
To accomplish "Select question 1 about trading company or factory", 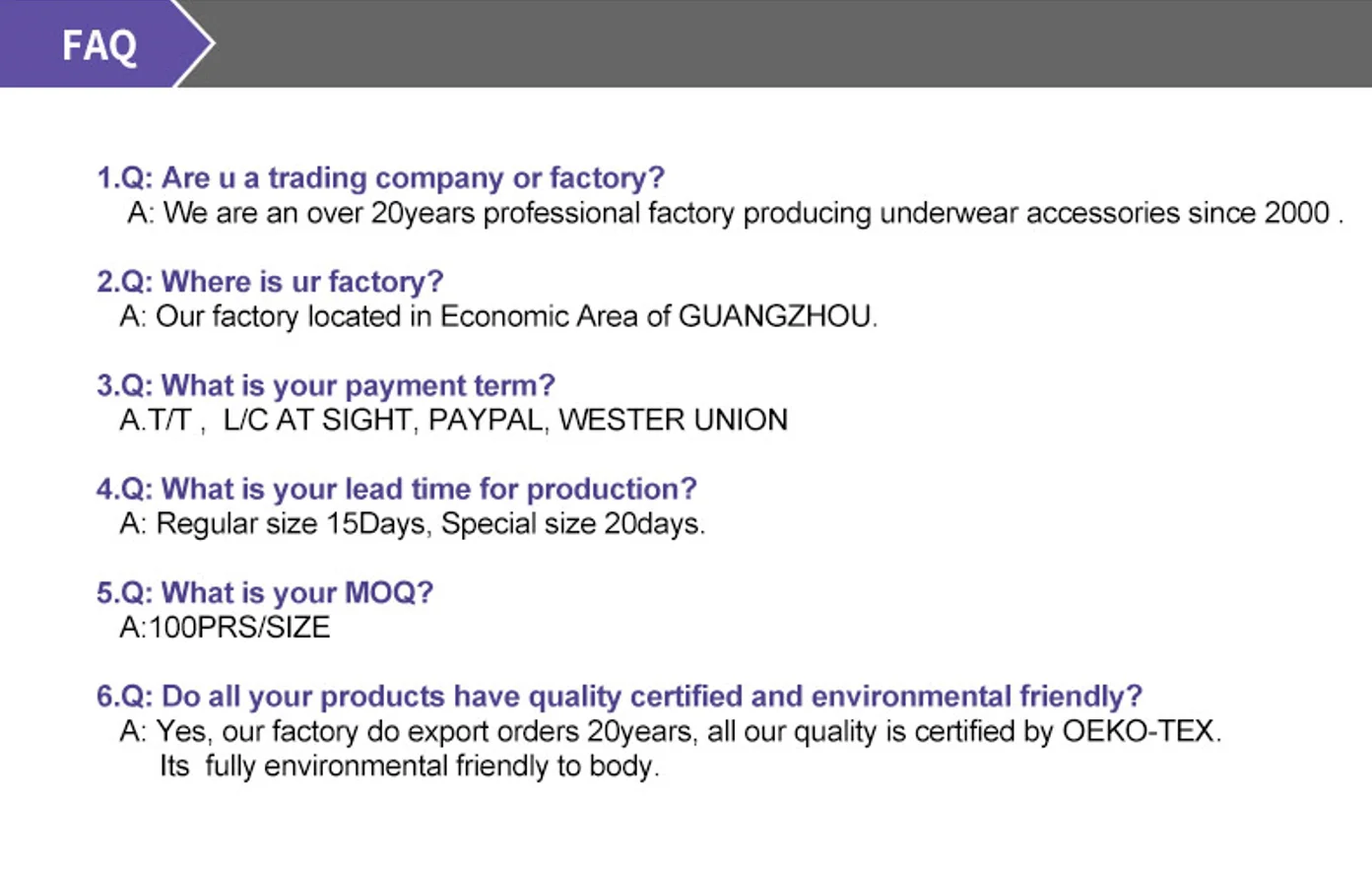I will point(380,178).
